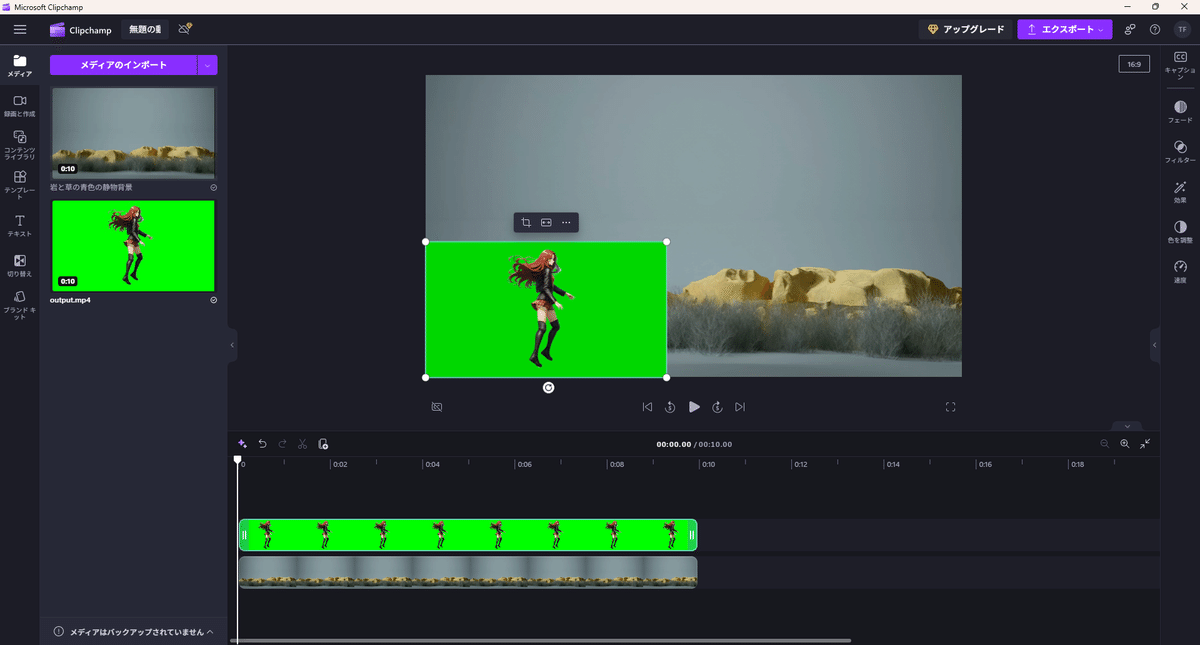1200x645 pixels.
Task: Open the Speed panel
Action: [1180, 272]
